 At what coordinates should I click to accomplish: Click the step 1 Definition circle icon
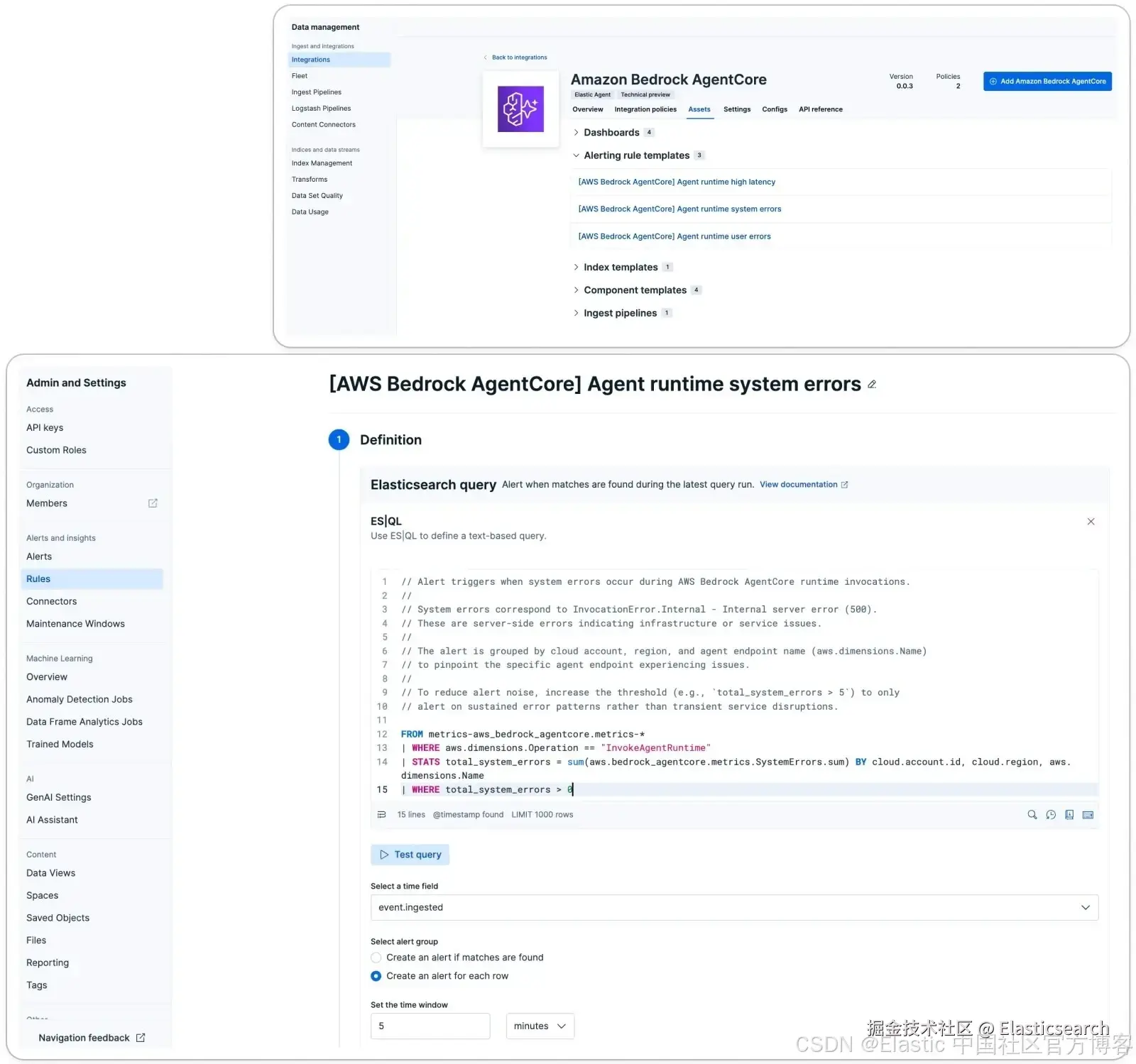[339, 440]
